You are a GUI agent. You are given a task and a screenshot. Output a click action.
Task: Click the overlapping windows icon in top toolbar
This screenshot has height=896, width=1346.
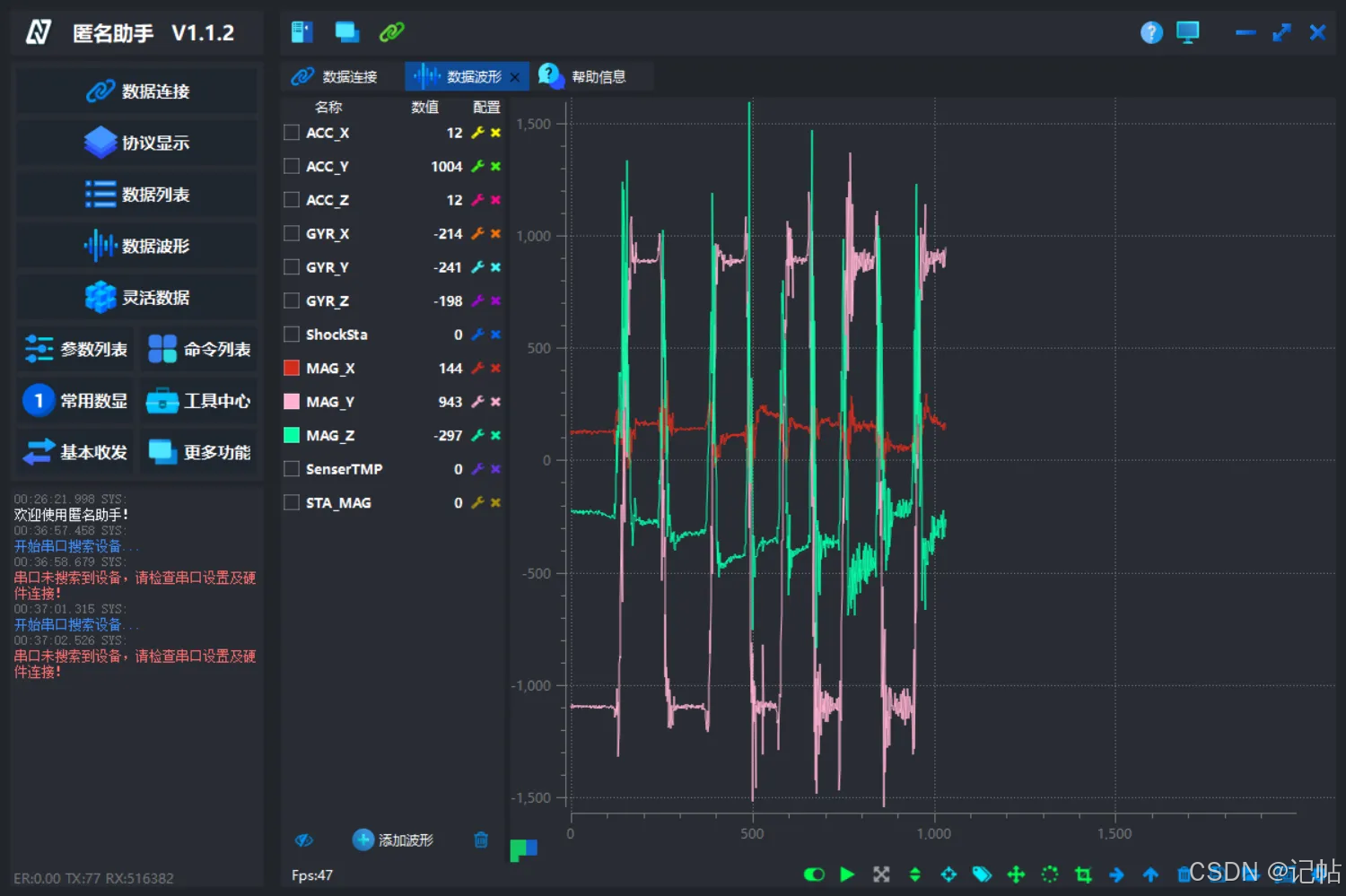tap(347, 32)
